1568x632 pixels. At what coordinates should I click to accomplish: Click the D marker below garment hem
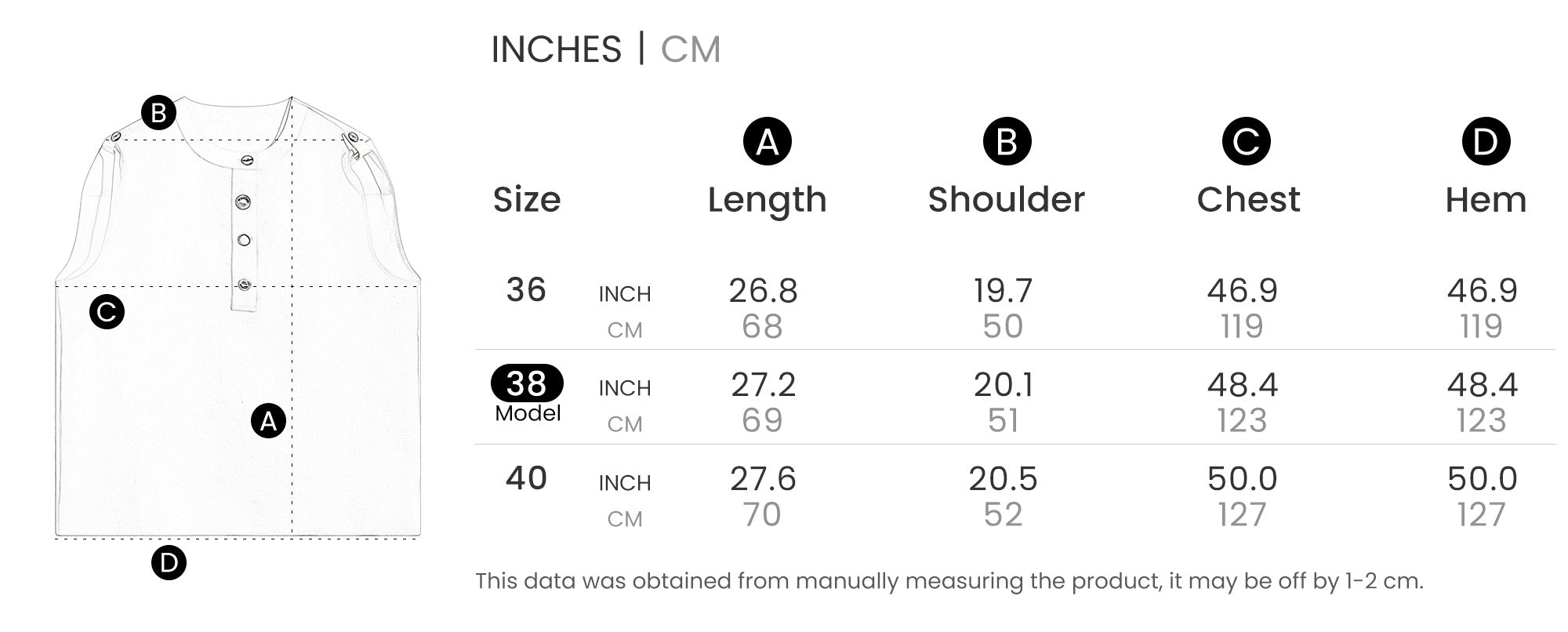pyautogui.click(x=169, y=562)
